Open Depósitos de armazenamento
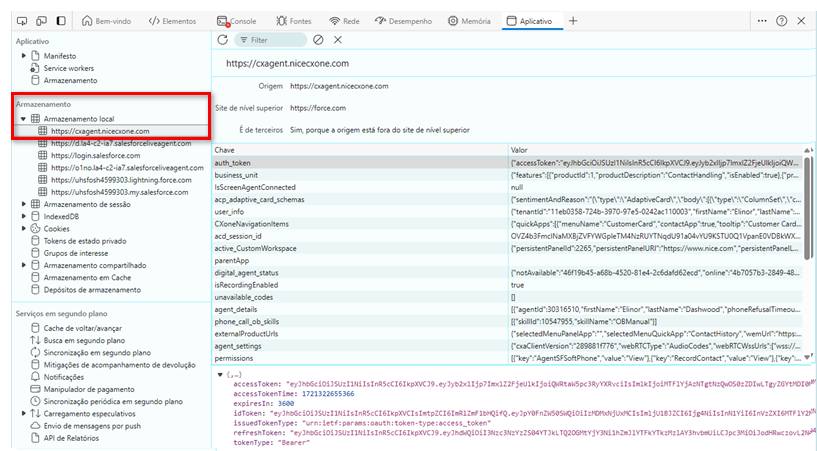Viewport: 817px width, 451px height. pyautogui.click(x=92, y=290)
